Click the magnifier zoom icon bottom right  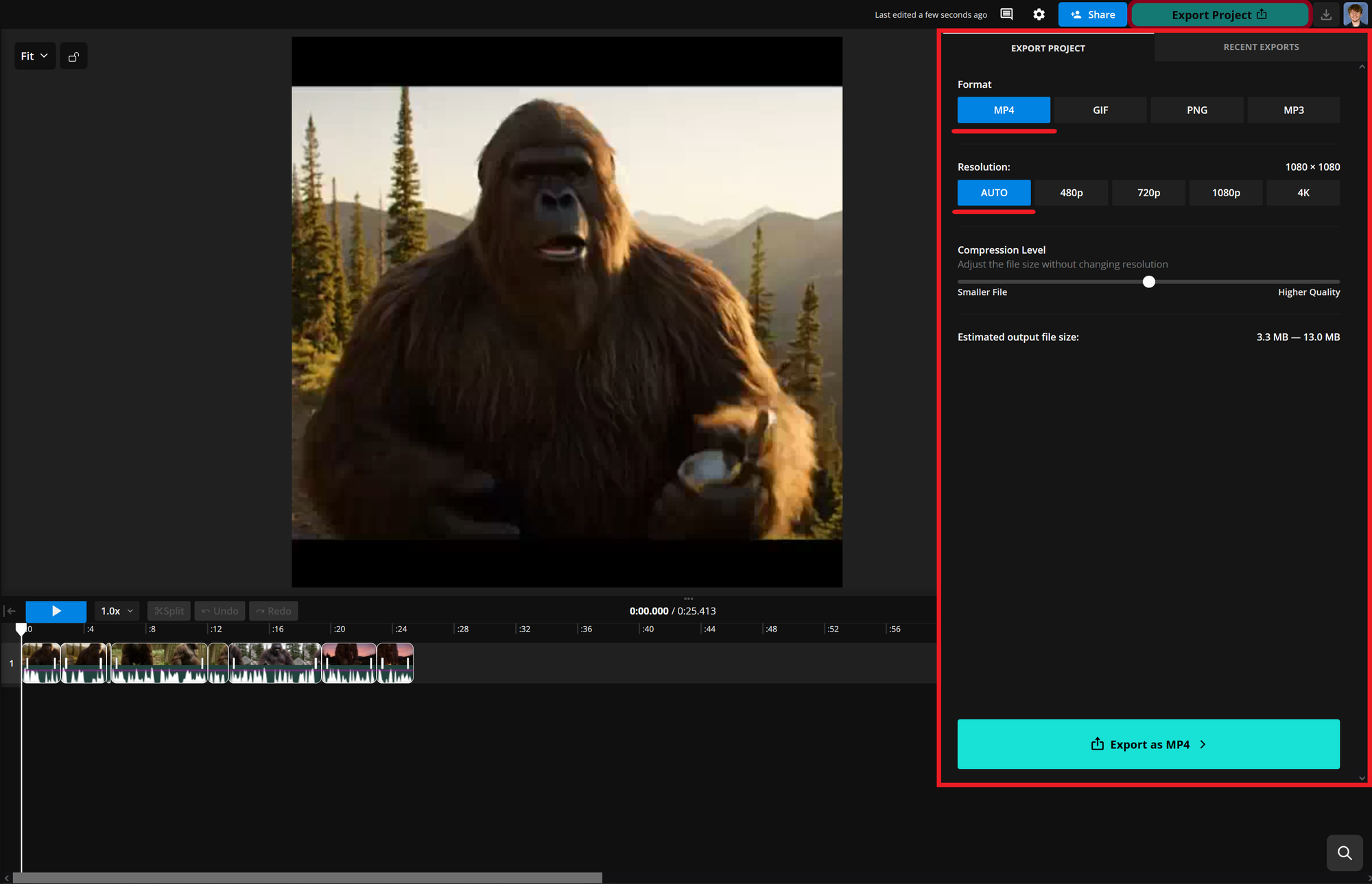(x=1345, y=852)
